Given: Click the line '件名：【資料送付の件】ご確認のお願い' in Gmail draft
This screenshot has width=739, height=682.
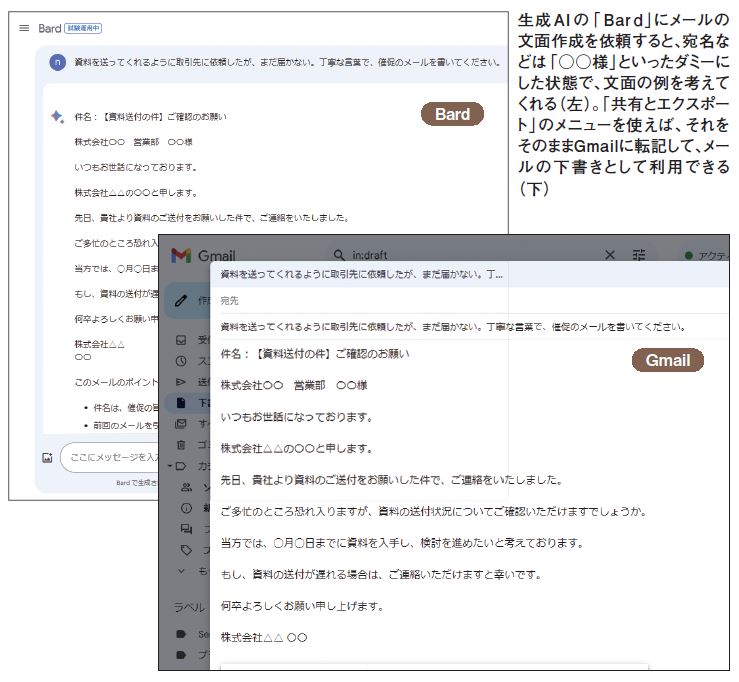Looking at the screenshot, I should (x=315, y=354).
